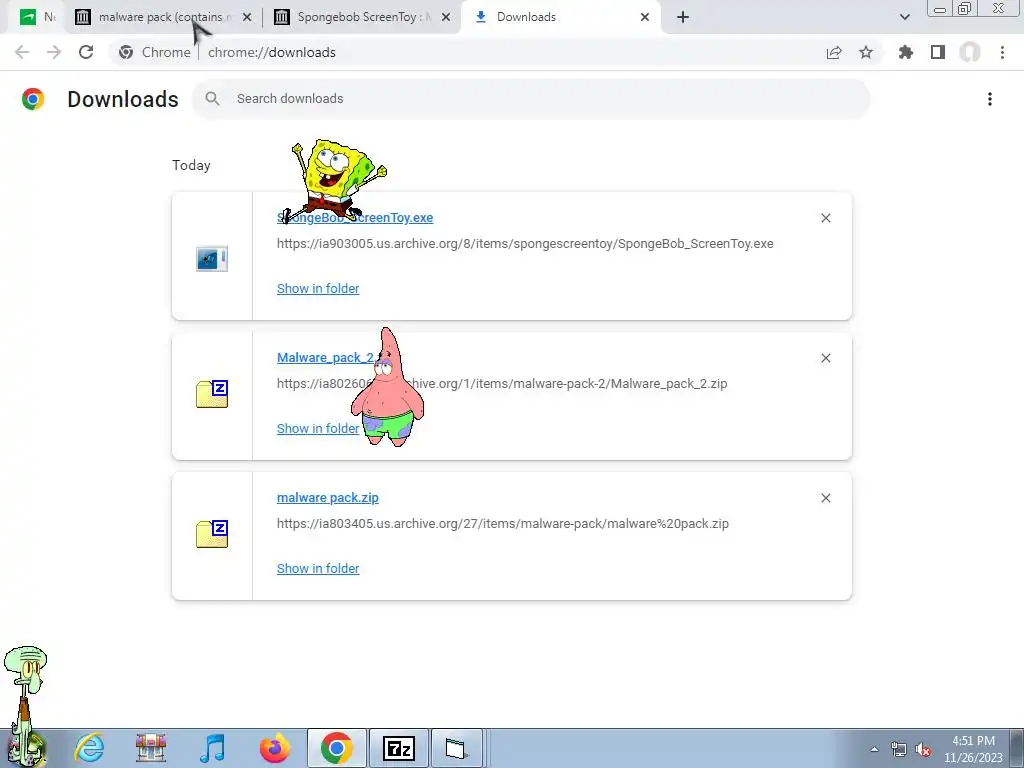
Task: Bookmark this tab with the star icon
Action: point(866,52)
